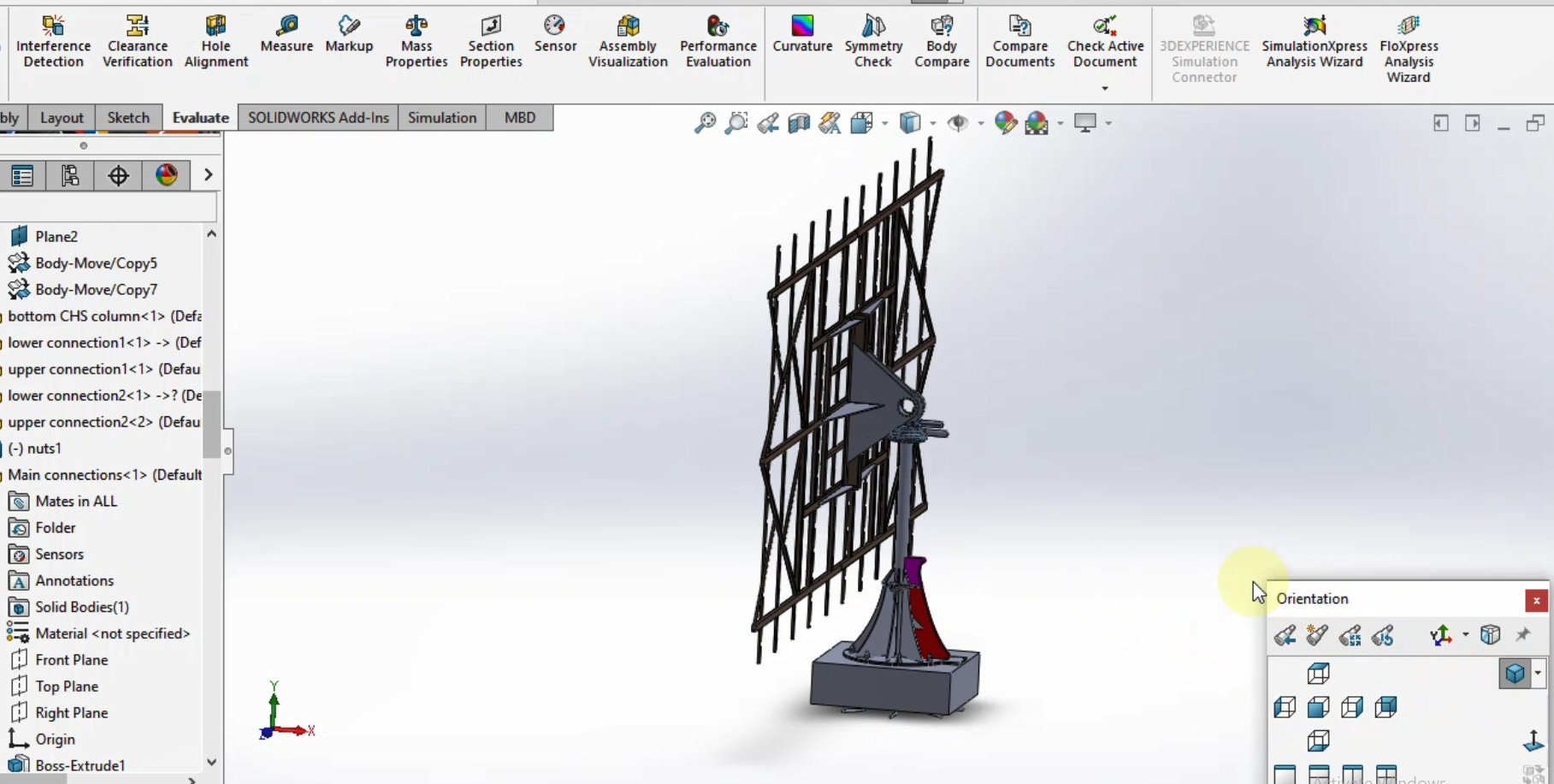Click the feature tree vertical scrollbar thumb

211,425
